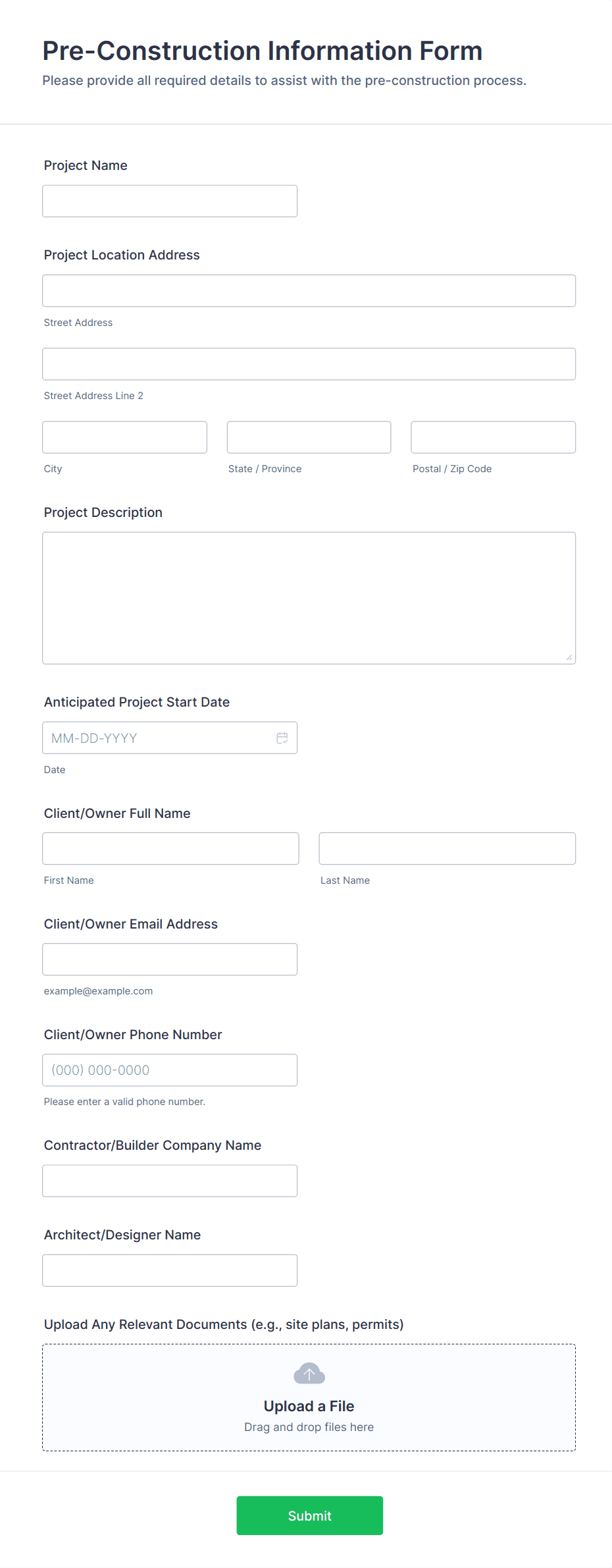Select the Architect/Designer Name input
Screen dimensions: 612x1568
coord(169,1270)
